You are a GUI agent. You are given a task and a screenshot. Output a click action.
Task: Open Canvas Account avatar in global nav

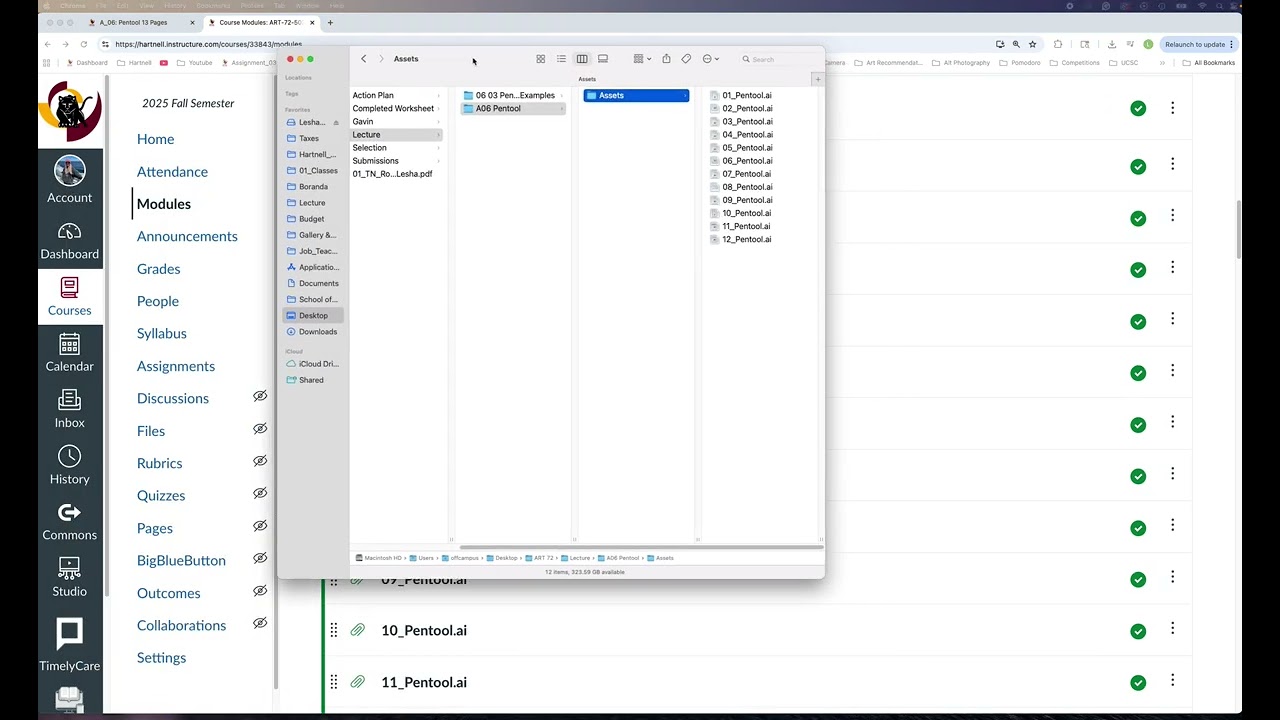coord(69,171)
